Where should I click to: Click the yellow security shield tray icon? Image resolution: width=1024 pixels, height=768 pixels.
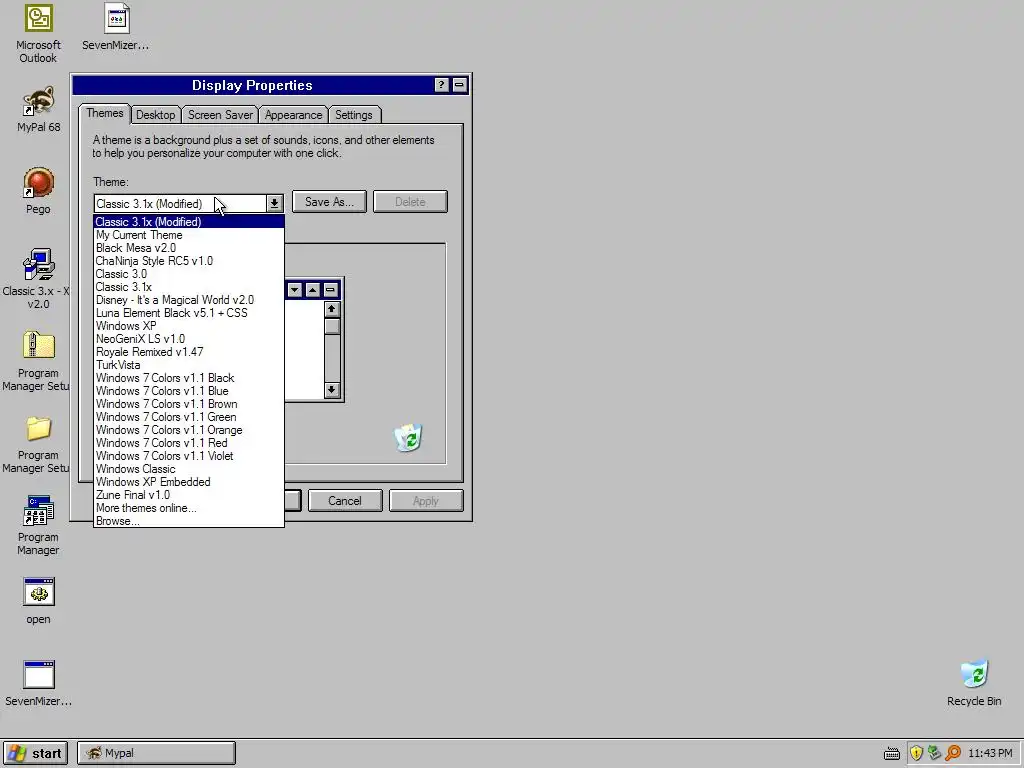(916, 753)
